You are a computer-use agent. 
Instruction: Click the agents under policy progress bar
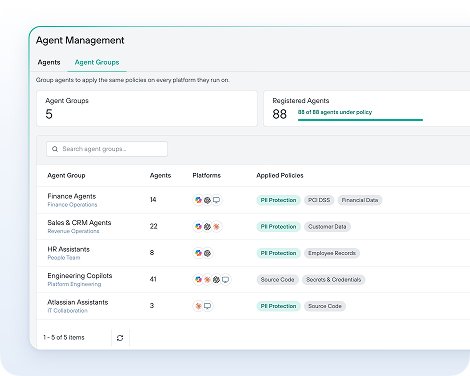click(x=360, y=120)
